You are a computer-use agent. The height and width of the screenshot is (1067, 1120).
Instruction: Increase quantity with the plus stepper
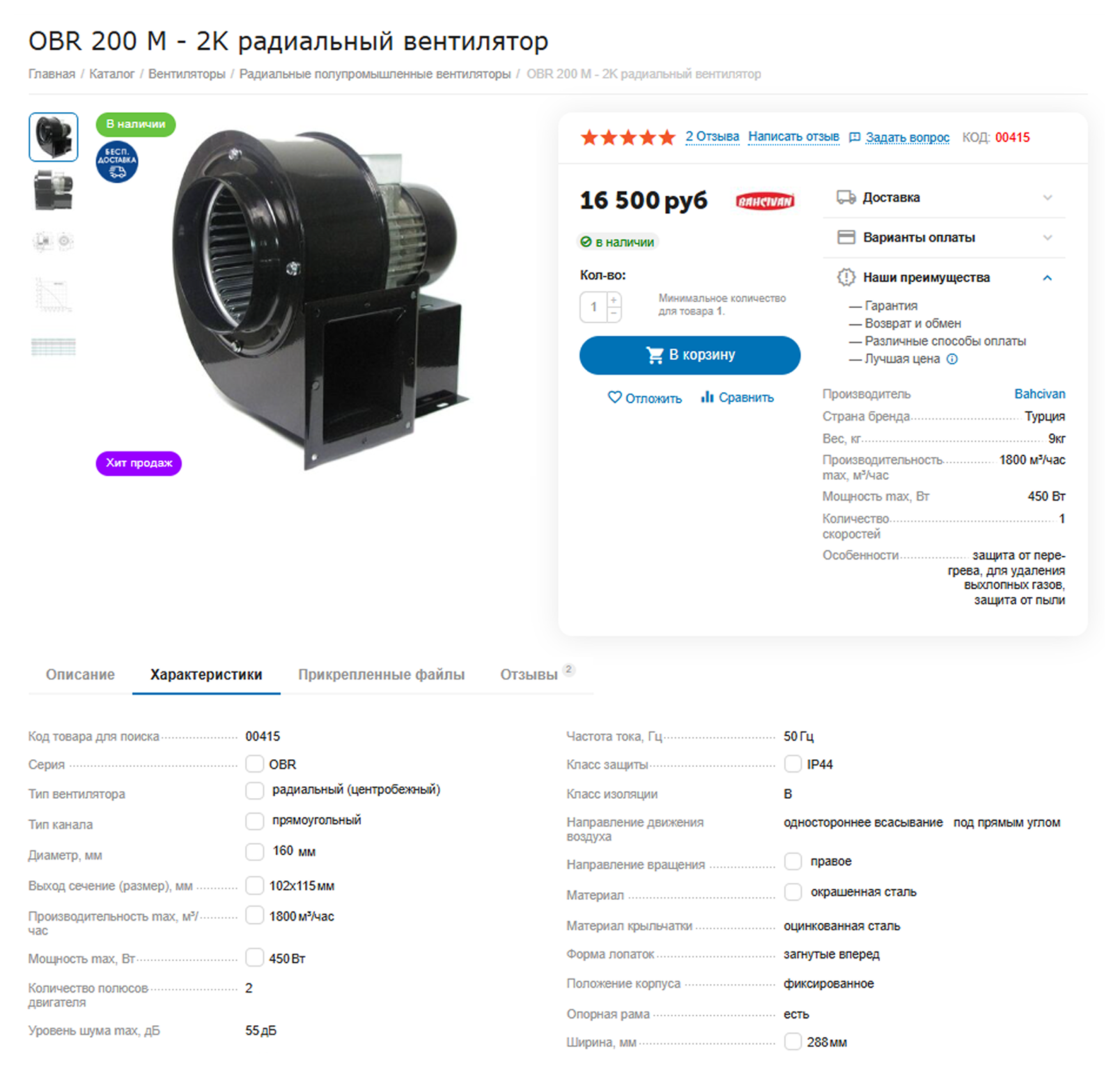[x=614, y=299]
